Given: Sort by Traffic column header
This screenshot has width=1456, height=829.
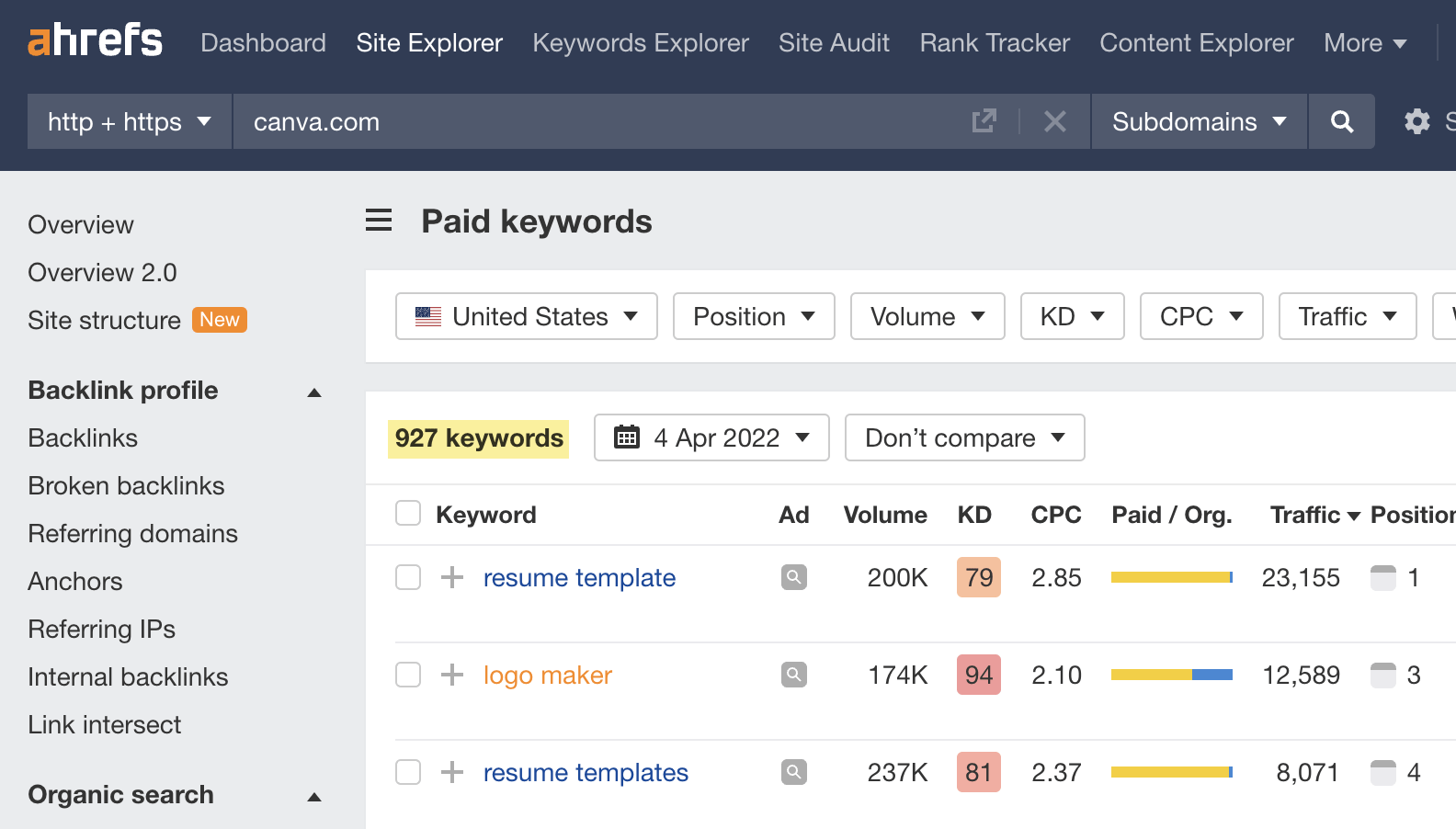Looking at the screenshot, I should point(1314,515).
